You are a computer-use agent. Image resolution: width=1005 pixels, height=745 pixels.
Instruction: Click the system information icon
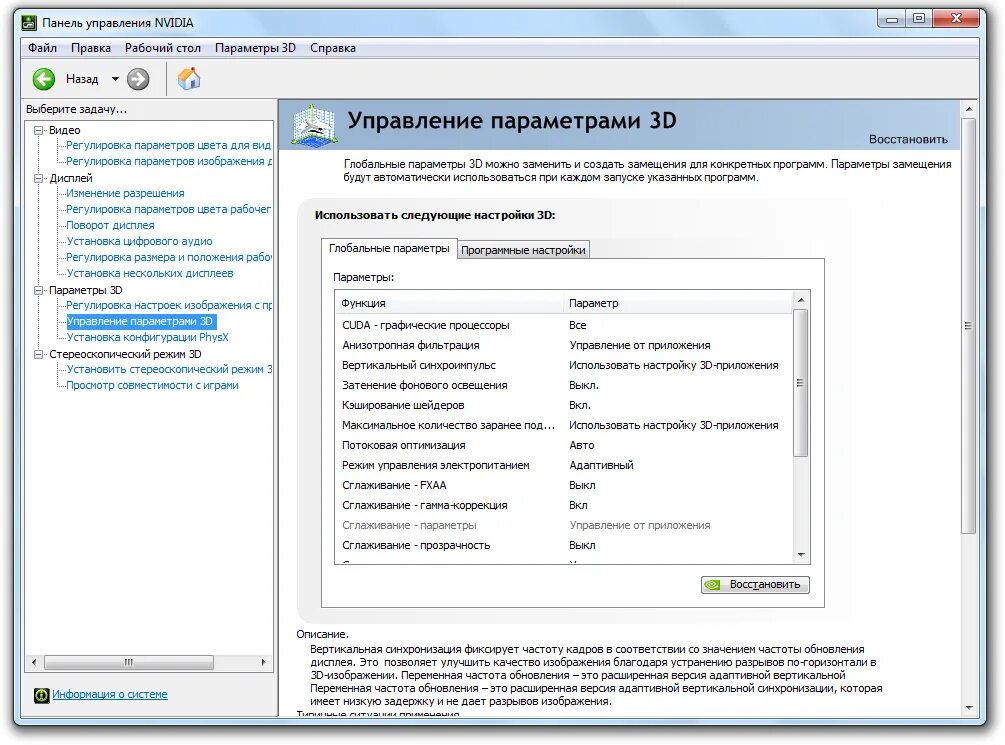(42, 695)
